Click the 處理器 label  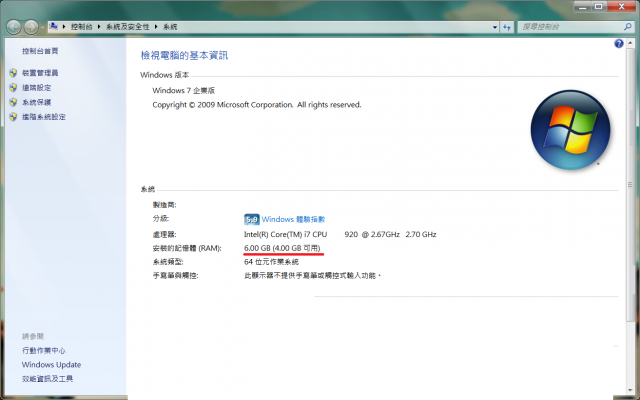(164, 234)
